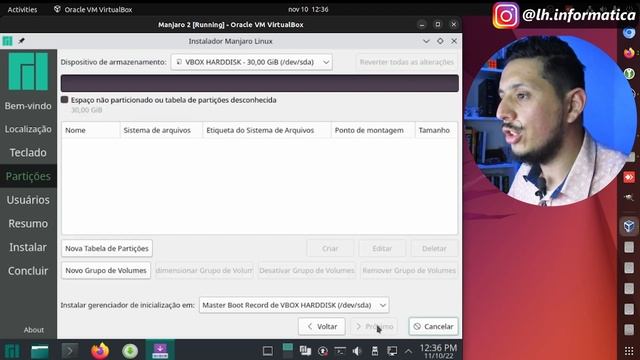Open the red arrow app in Ubuntu dock

click(629, 177)
